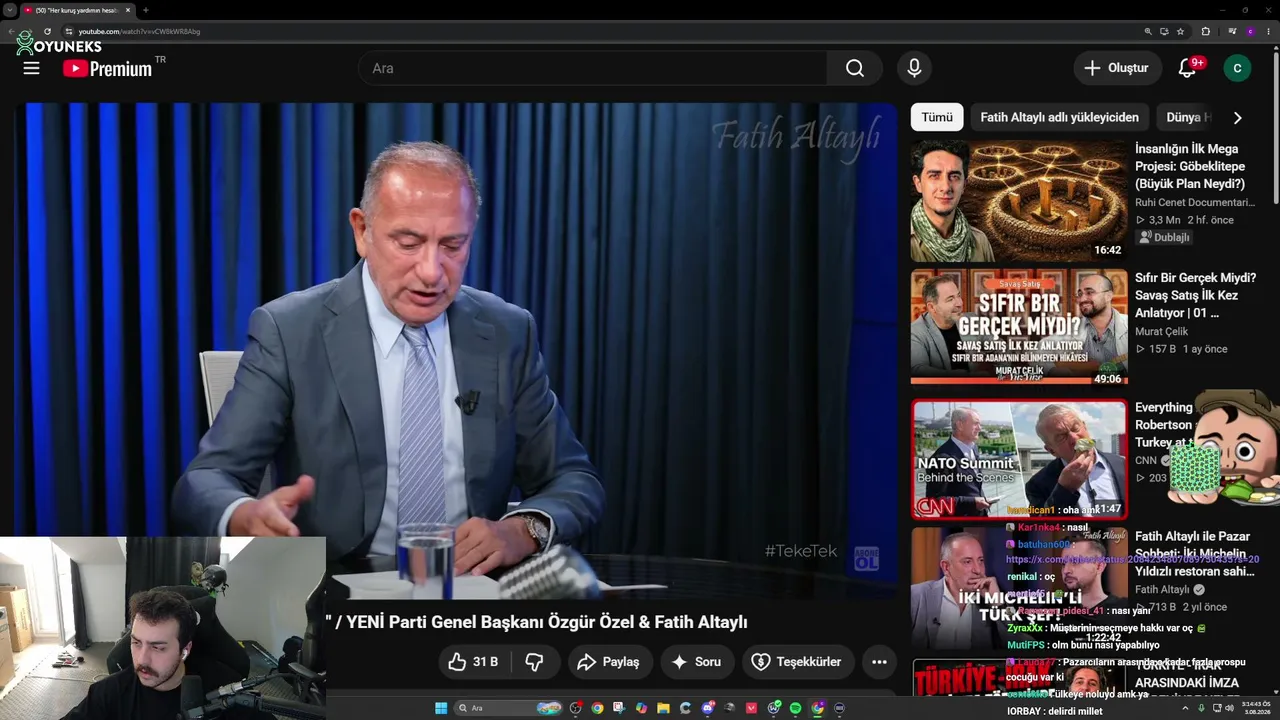This screenshot has height=720, width=1280.
Task: Open the Oluştur create menu
Action: pos(1117,68)
